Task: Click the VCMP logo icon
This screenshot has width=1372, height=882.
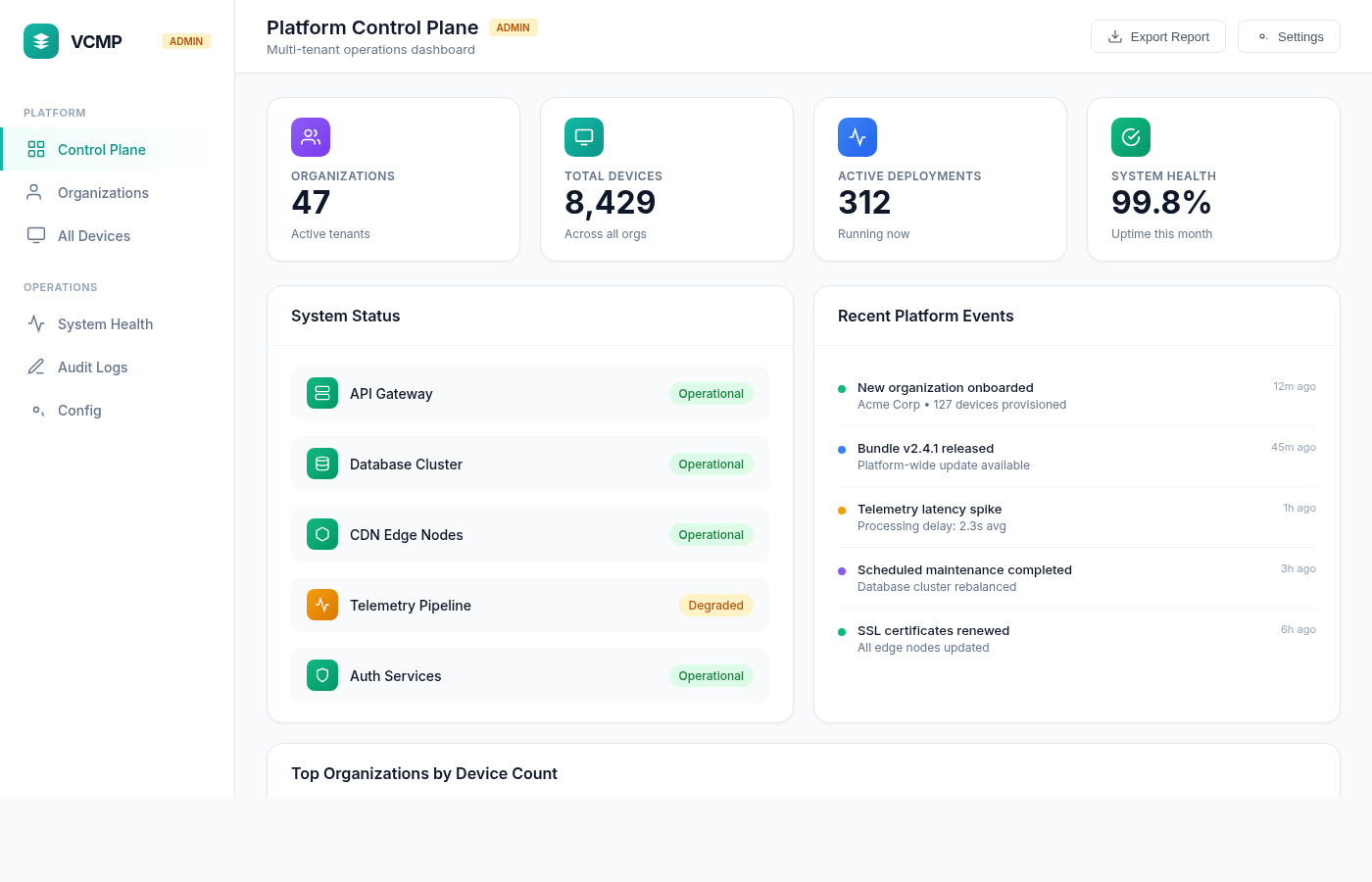Action: [x=41, y=41]
